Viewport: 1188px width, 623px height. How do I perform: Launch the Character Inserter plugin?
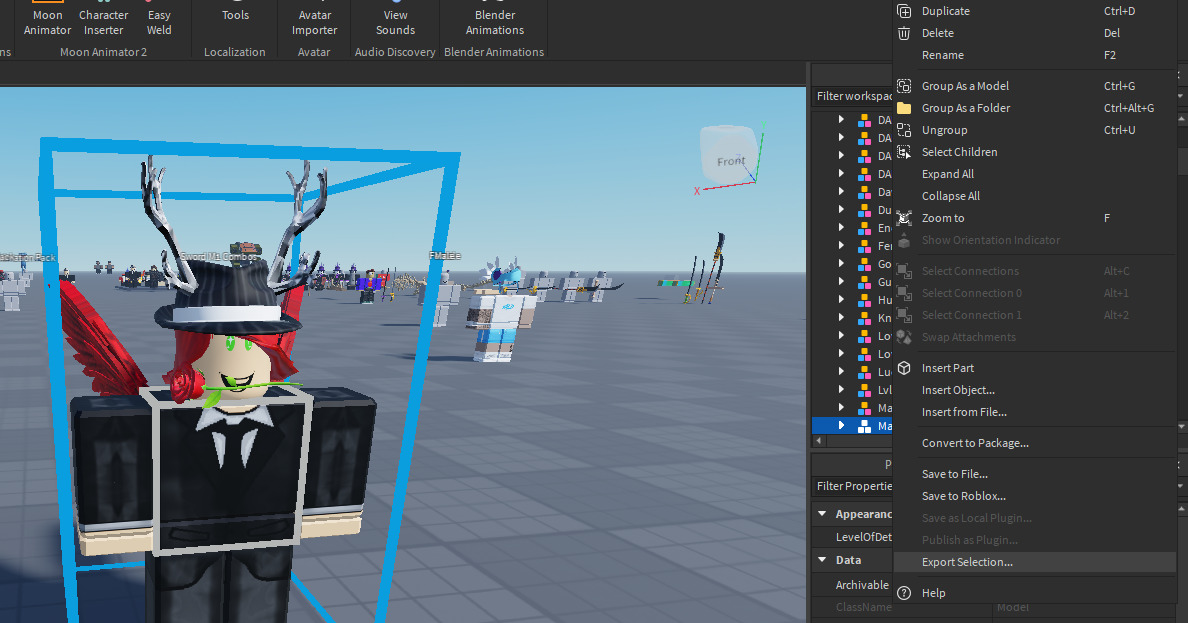104,20
